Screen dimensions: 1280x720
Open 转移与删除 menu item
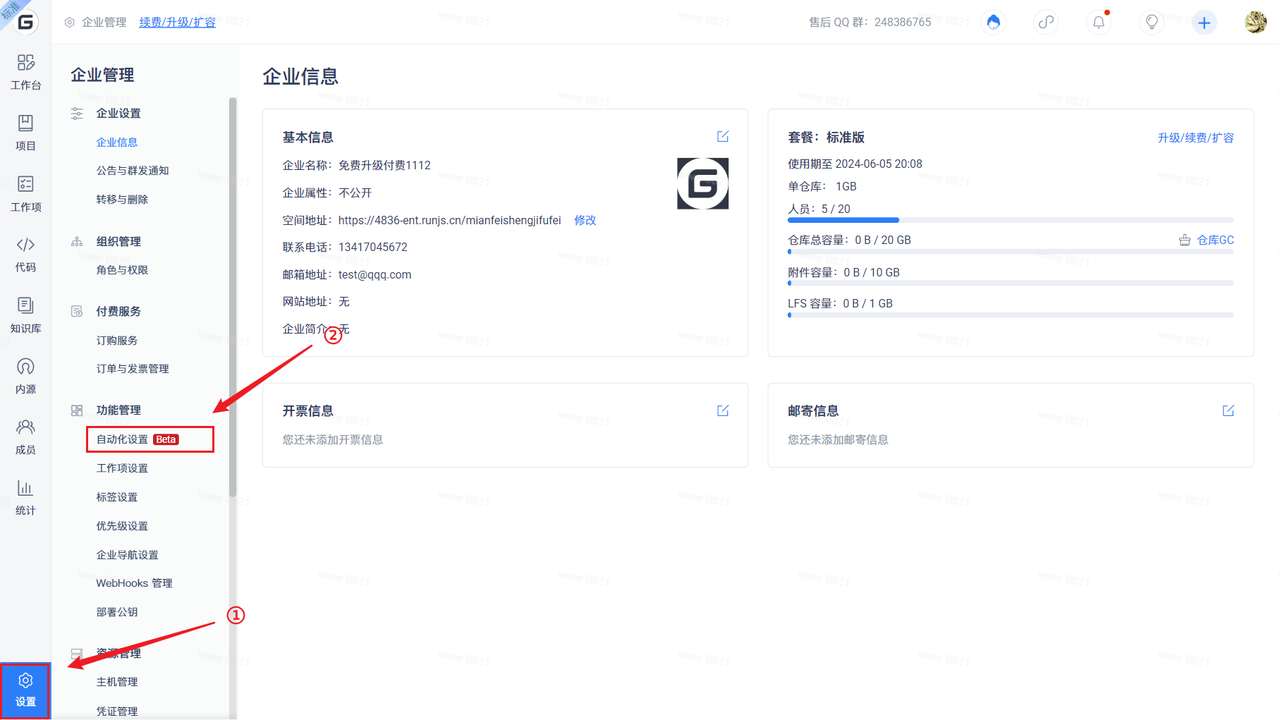pos(122,200)
